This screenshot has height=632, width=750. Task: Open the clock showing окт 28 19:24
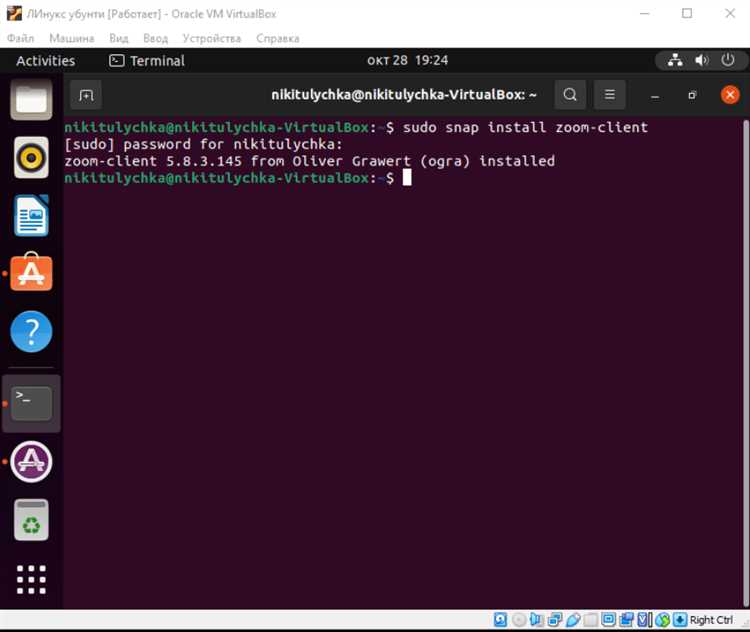(408, 60)
